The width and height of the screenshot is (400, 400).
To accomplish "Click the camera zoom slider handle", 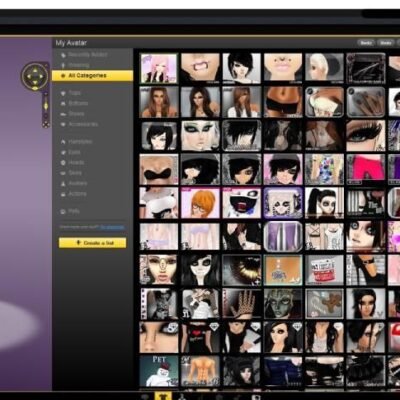I will [x=46, y=106].
